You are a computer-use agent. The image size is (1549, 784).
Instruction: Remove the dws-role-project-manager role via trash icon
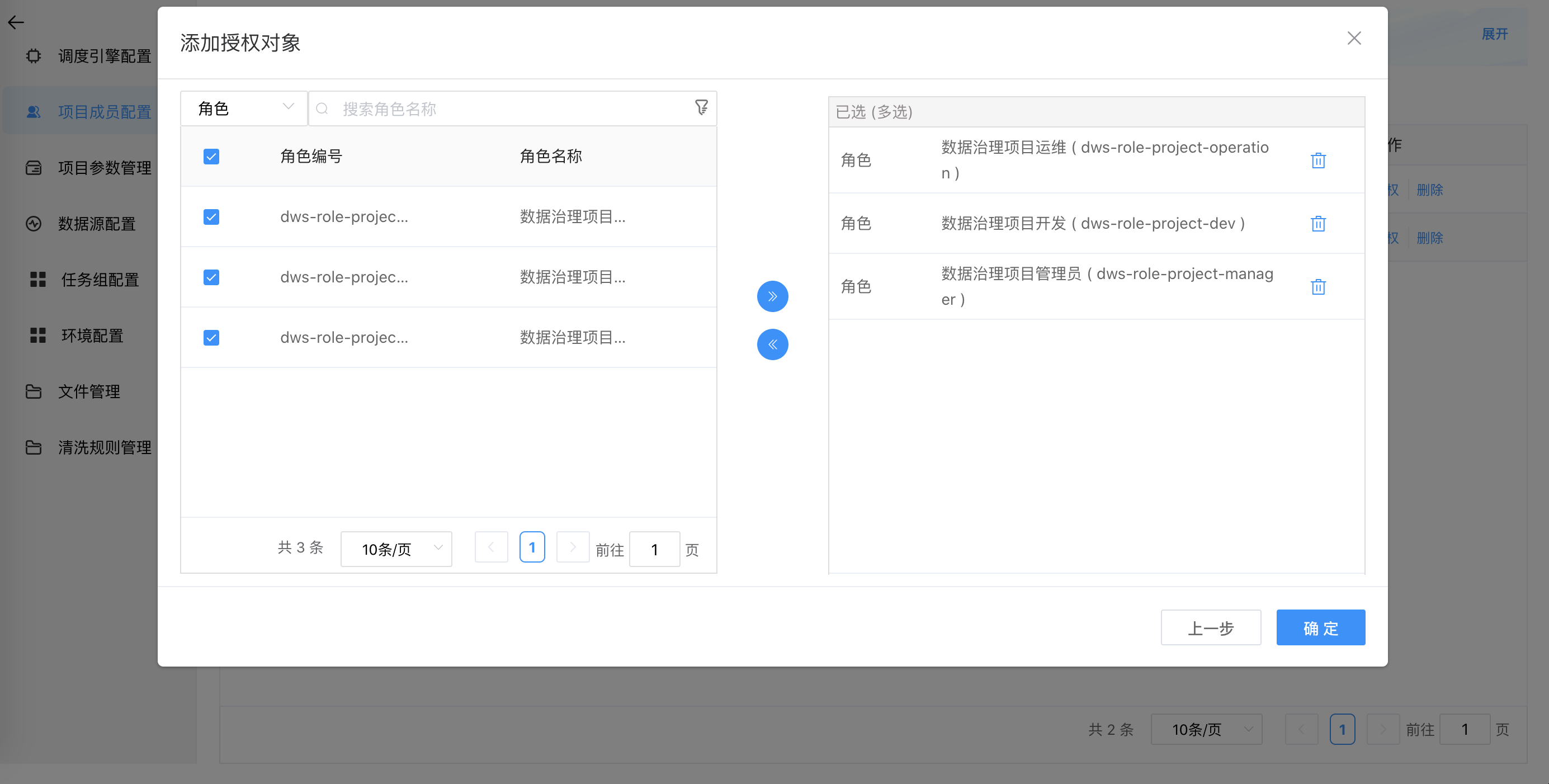(1319, 287)
